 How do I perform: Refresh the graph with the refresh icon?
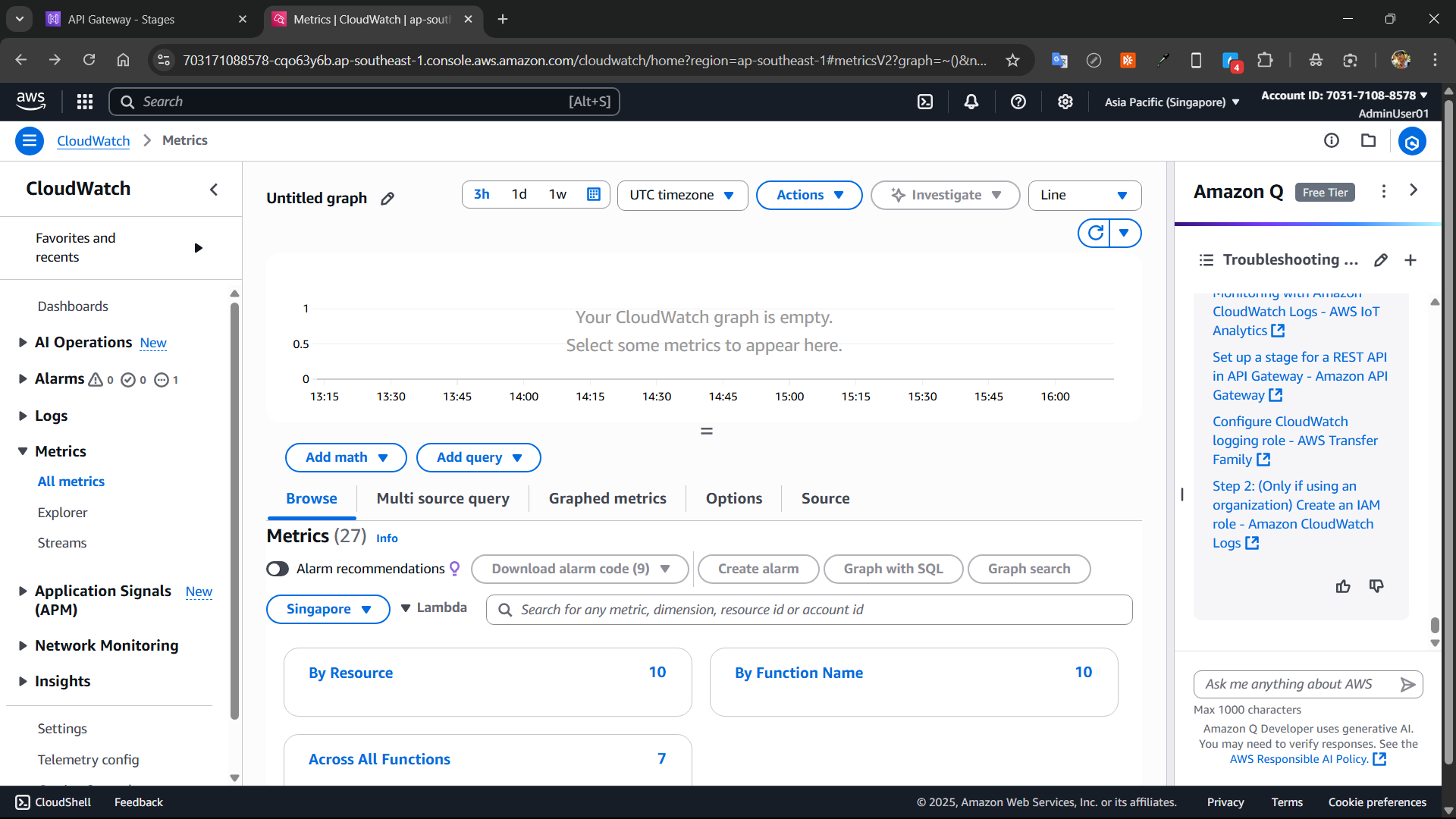1095,233
